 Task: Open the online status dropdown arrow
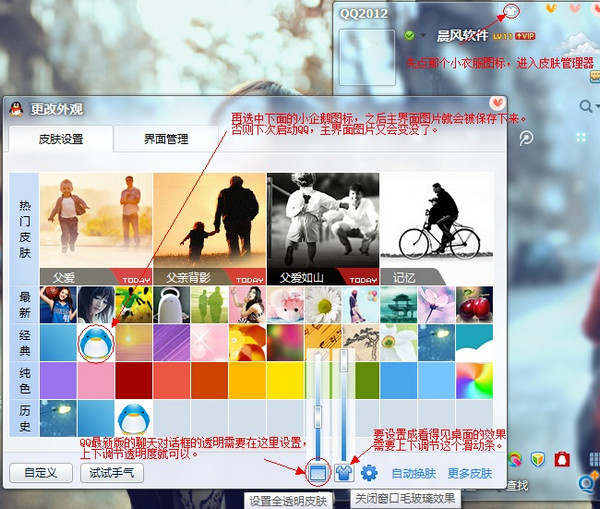(x=423, y=37)
